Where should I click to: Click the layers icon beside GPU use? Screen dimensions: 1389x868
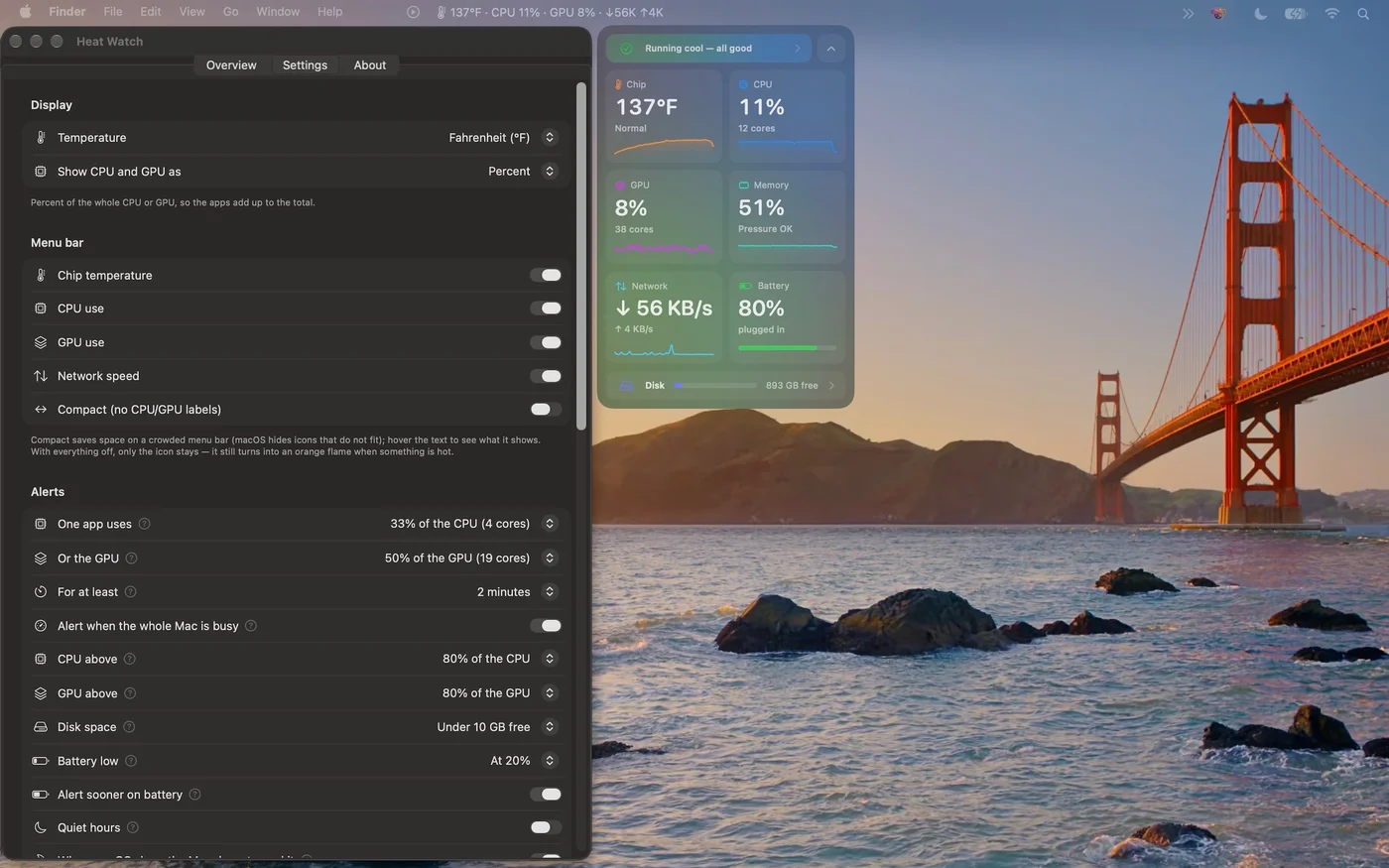click(x=41, y=342)
